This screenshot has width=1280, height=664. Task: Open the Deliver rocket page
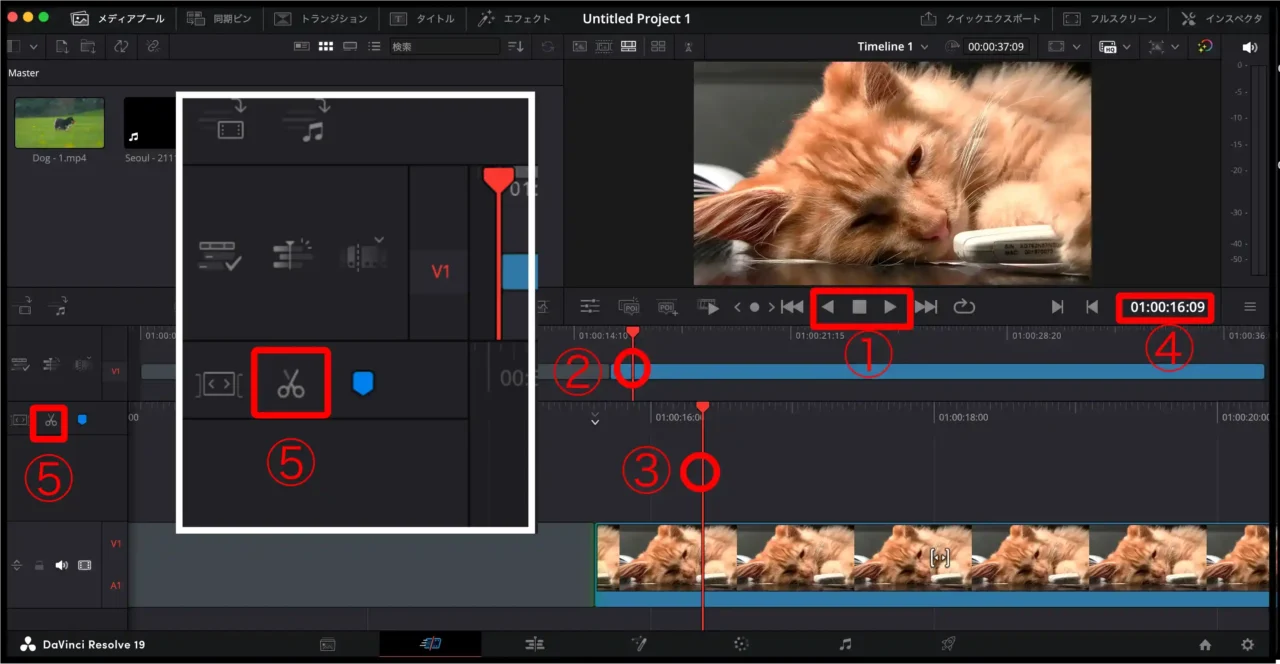coord(947,644)
